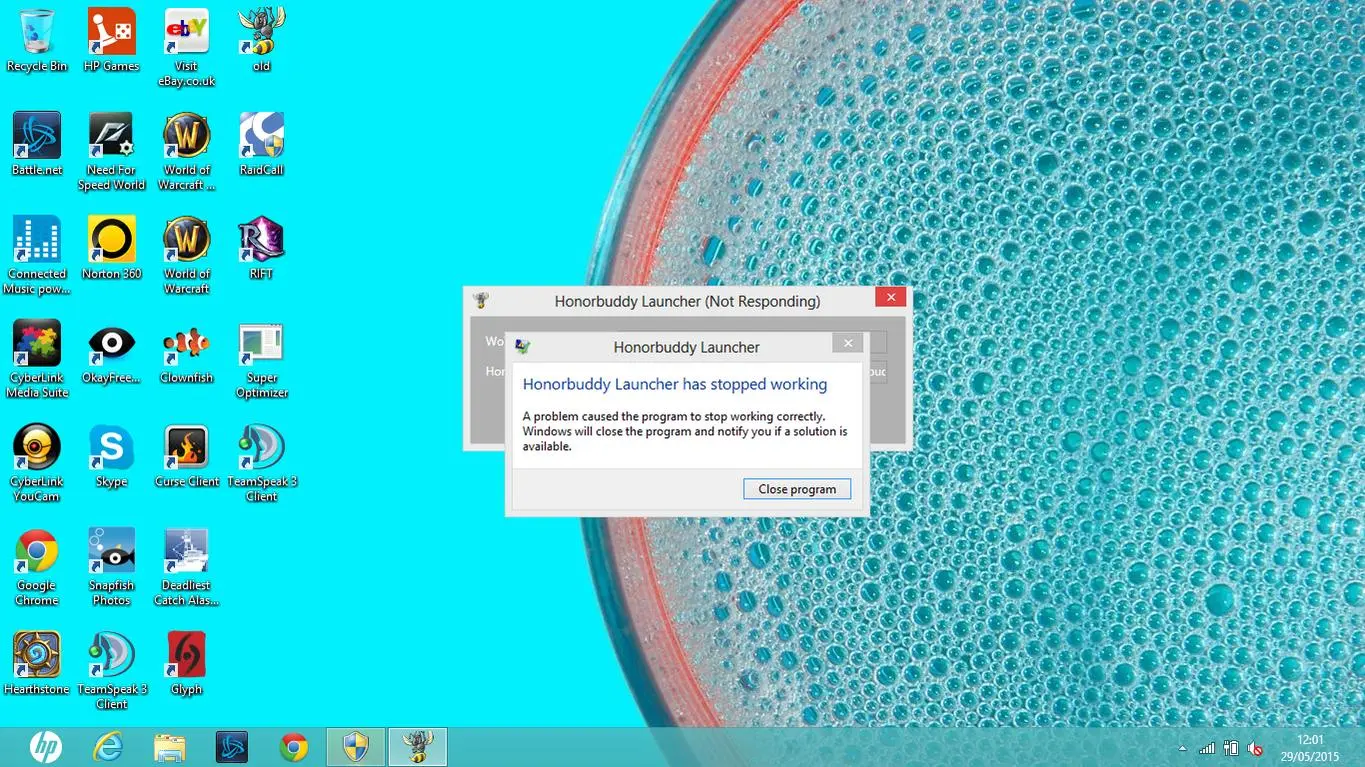Select the Battle.net desktop icon
1365x767 pixels.
click(x=37, y=144)
